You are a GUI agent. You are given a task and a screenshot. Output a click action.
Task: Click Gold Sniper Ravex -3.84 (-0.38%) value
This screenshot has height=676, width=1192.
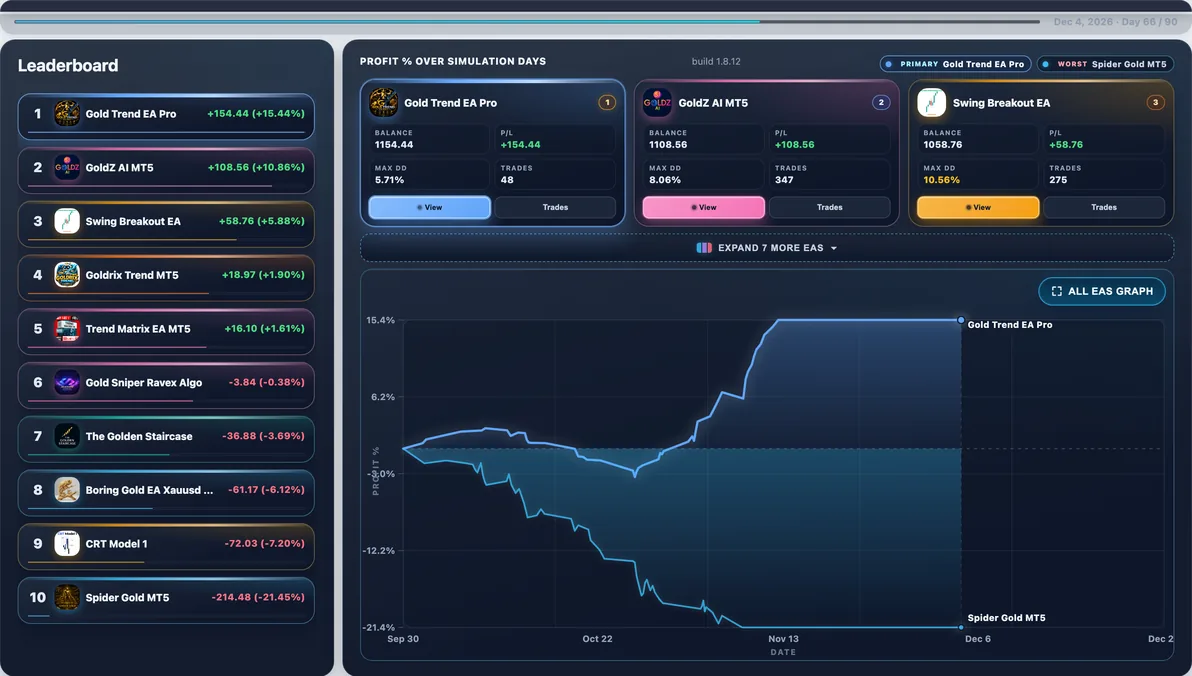pyautogui.click(x=266, y=382)
